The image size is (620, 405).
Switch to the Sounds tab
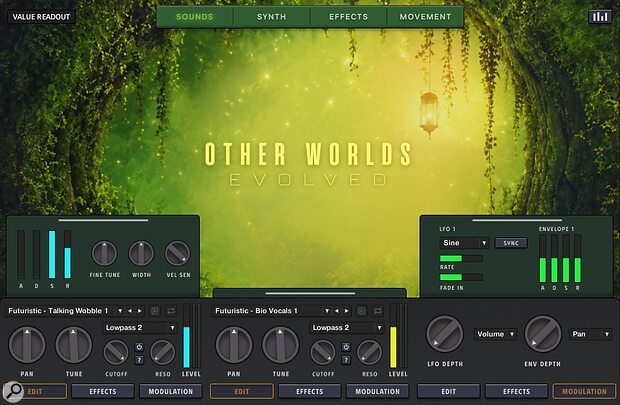pos(195,17)
